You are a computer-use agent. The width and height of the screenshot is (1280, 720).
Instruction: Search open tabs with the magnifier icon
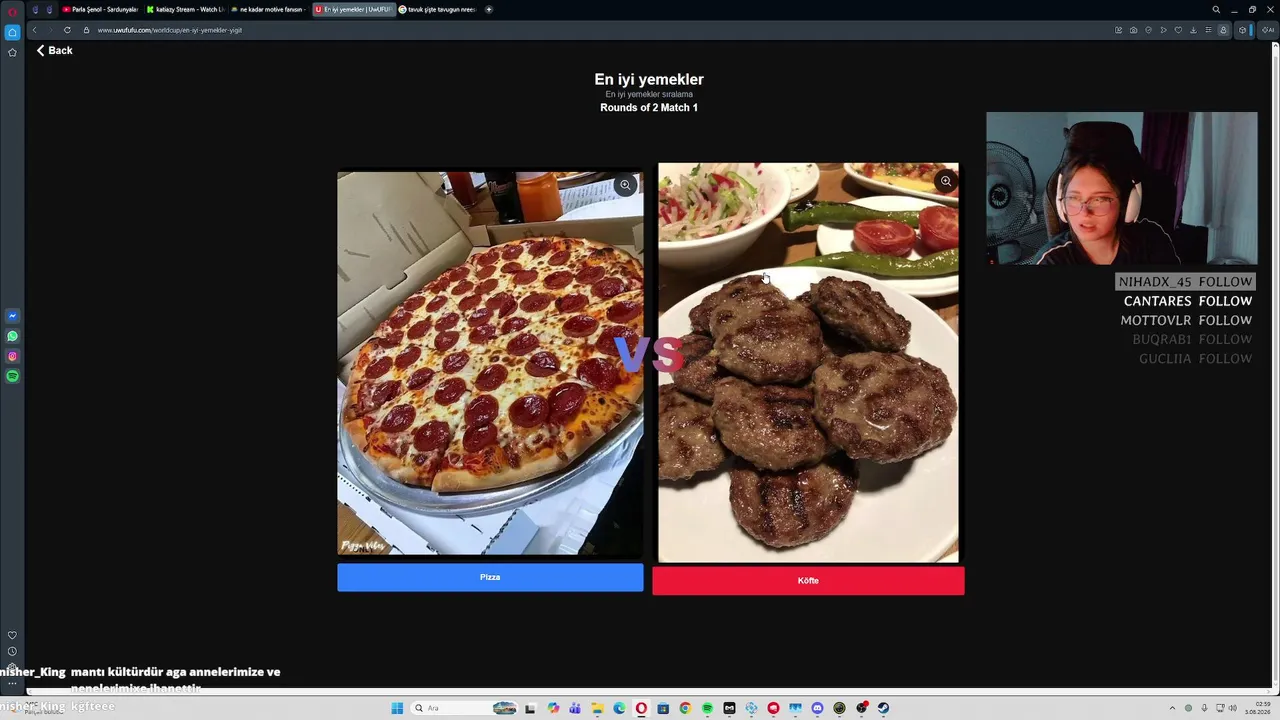[1216, 9]
